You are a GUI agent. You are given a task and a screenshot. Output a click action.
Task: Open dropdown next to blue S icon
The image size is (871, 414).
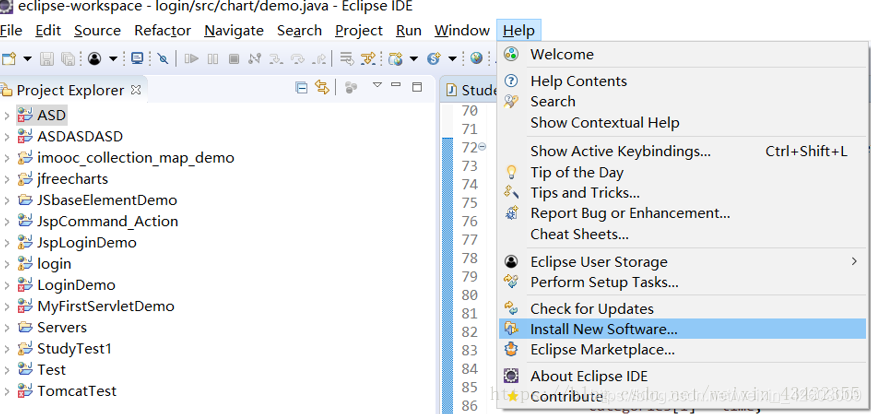pos(452,58)
